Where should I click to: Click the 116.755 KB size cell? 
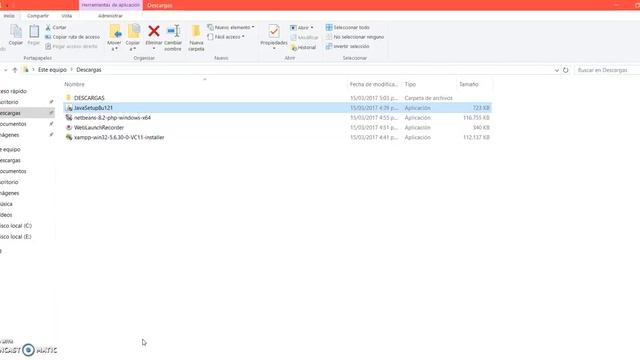[476, 118]
